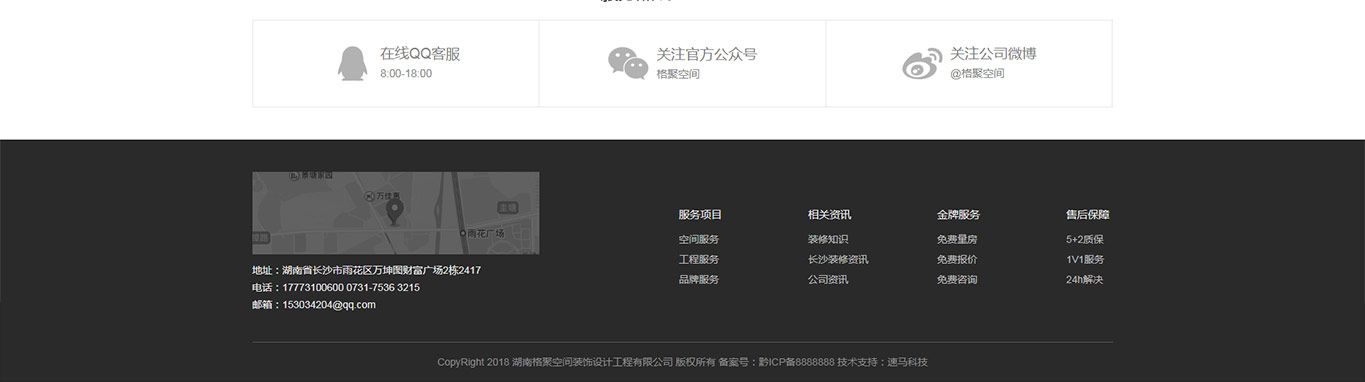This screenshot has height=382, width=1365.
Task: Click the WeChat bubbles icon
Action: (628, 63)
